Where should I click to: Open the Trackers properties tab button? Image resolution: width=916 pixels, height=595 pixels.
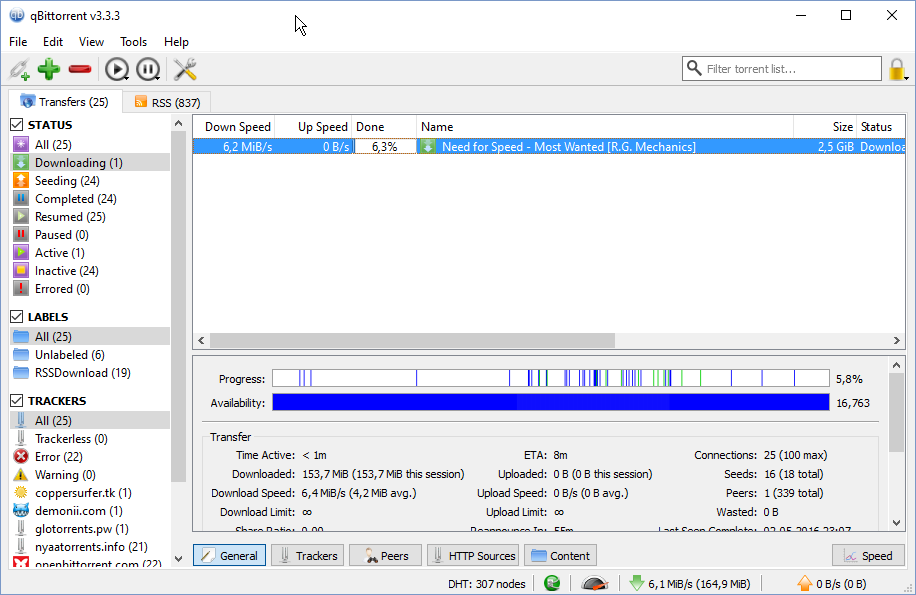(308, 556)
